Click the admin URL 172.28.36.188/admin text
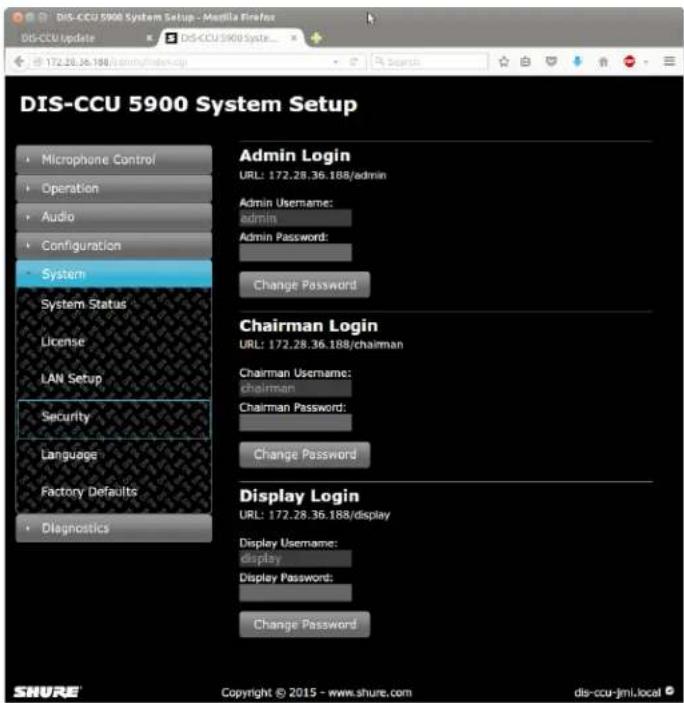Screen dimensions: 684x703 (x=327, y=175)
